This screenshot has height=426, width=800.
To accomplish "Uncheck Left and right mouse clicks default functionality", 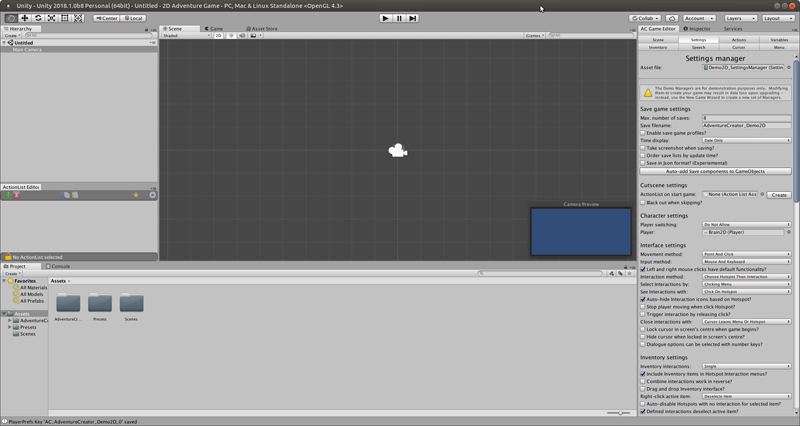I will (643, 269).
